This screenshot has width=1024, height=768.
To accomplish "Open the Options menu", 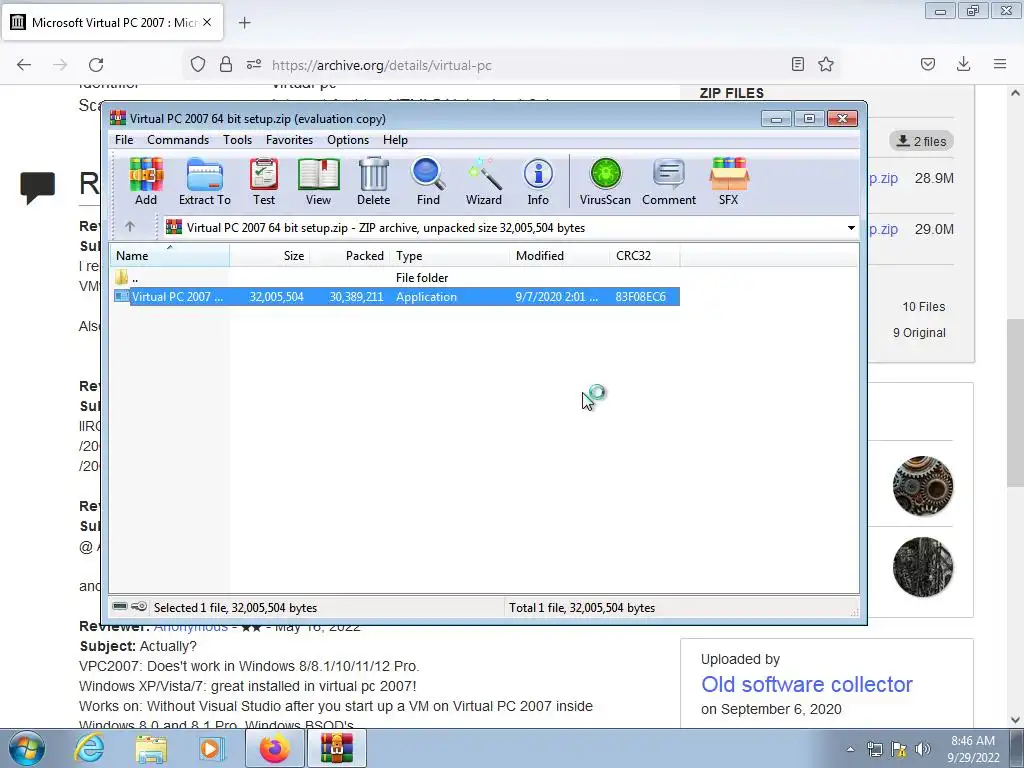I will pyautogui.click(x=348, y=140).
